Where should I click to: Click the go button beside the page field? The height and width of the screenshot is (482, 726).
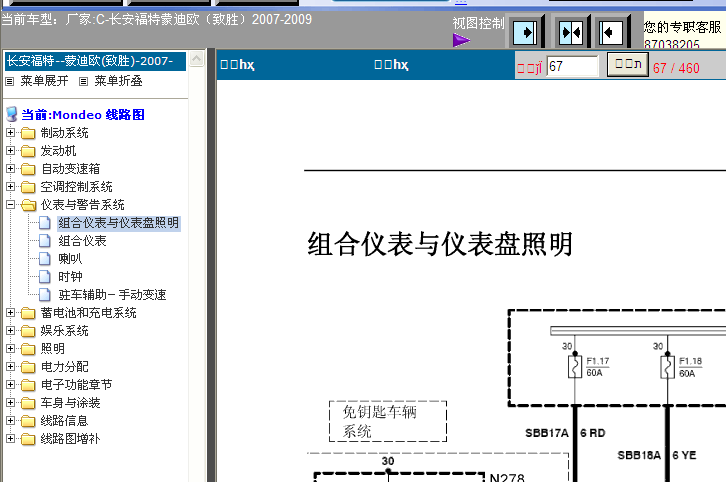coord(627,65)
